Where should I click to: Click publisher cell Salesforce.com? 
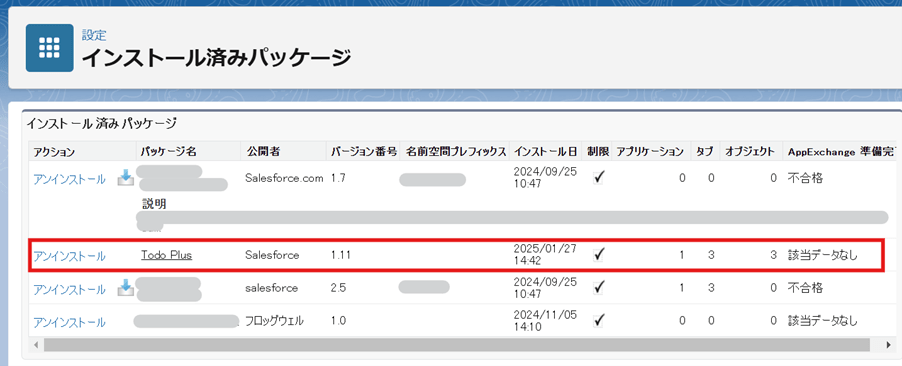point(284,178)
